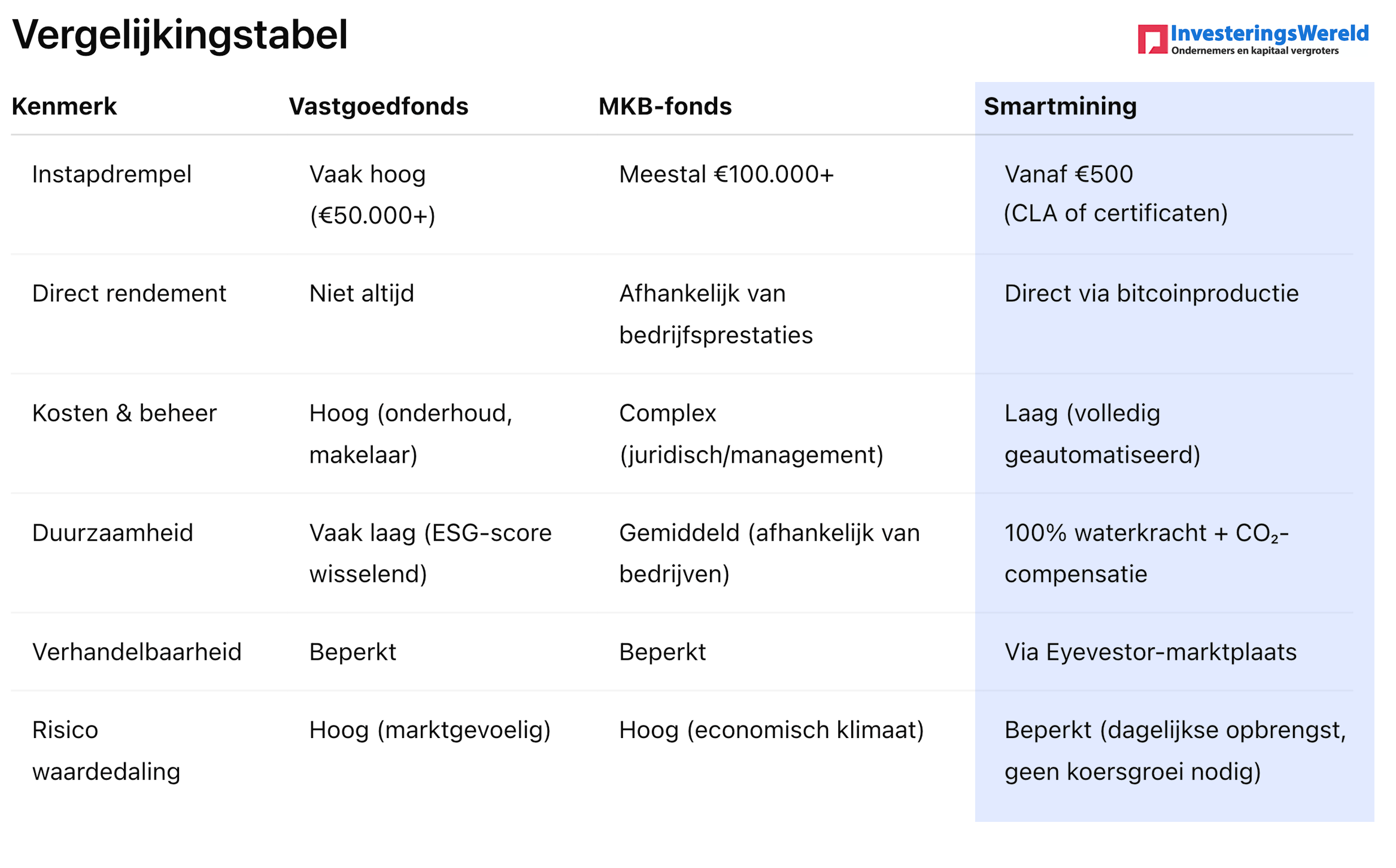Select the MKB-fonds column header

(664, 107)
